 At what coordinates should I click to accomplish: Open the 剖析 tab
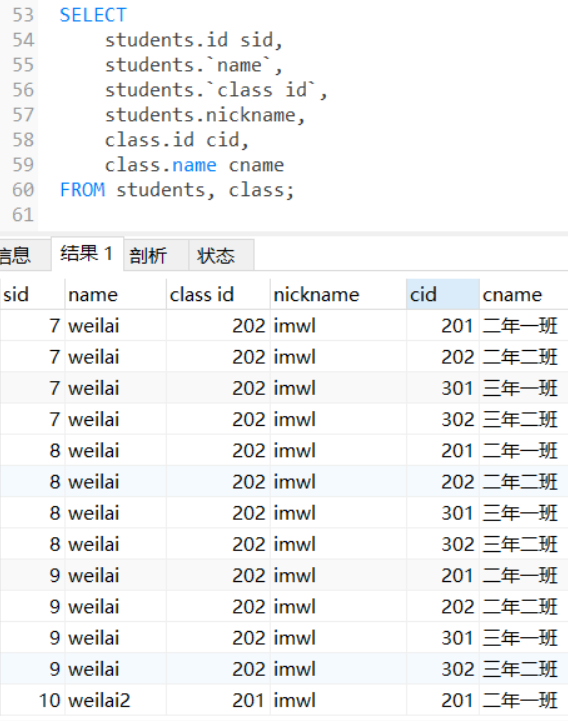coord(156,255)
